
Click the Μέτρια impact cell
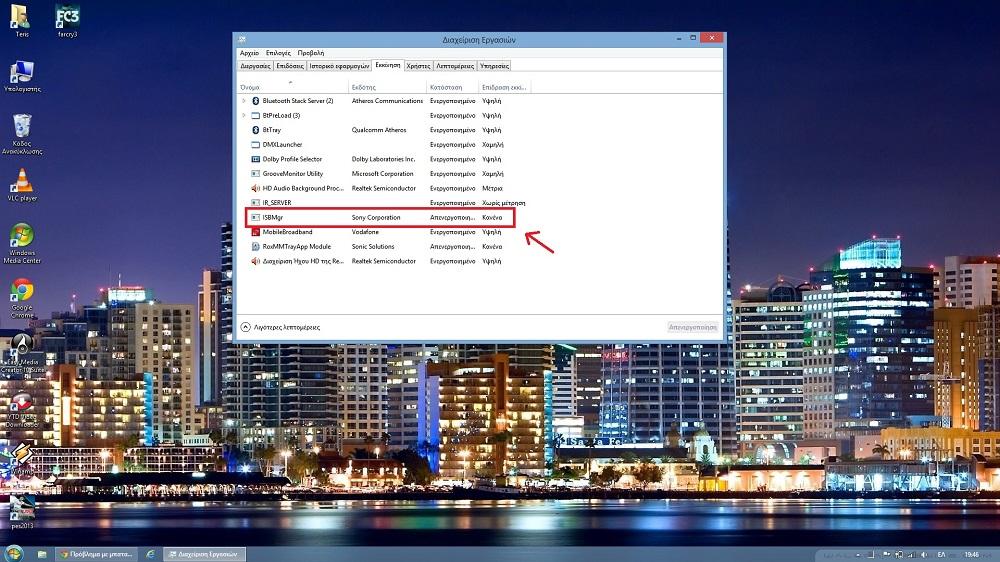click(492, 188)
